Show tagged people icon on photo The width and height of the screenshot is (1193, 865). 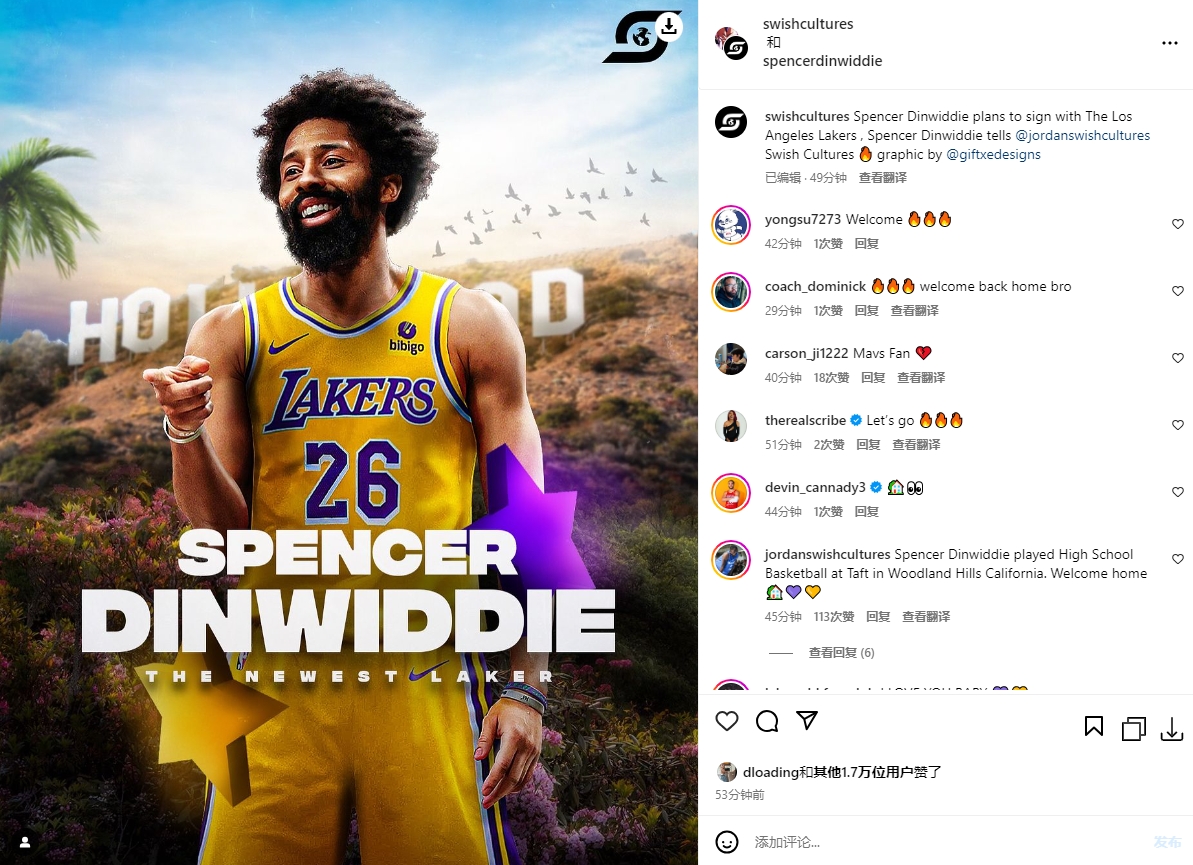point(24,841)
